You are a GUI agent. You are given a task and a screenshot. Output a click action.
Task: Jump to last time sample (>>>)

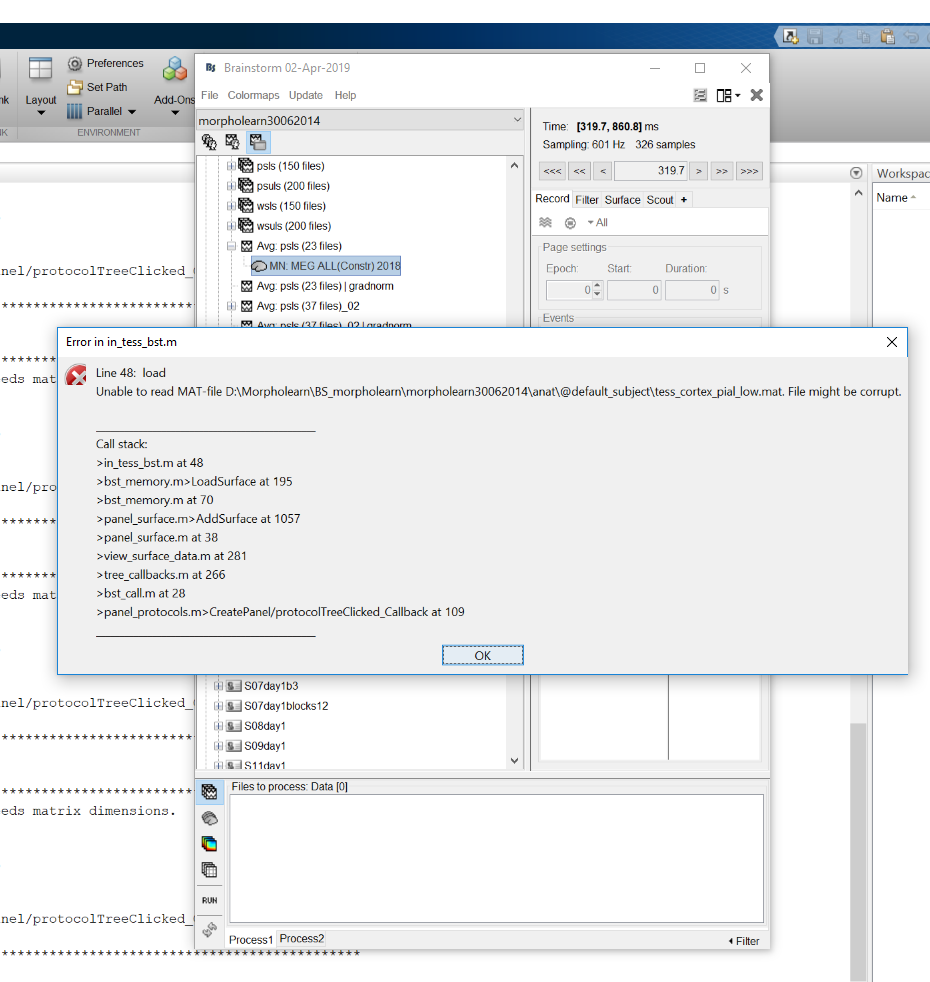point(749,171)
